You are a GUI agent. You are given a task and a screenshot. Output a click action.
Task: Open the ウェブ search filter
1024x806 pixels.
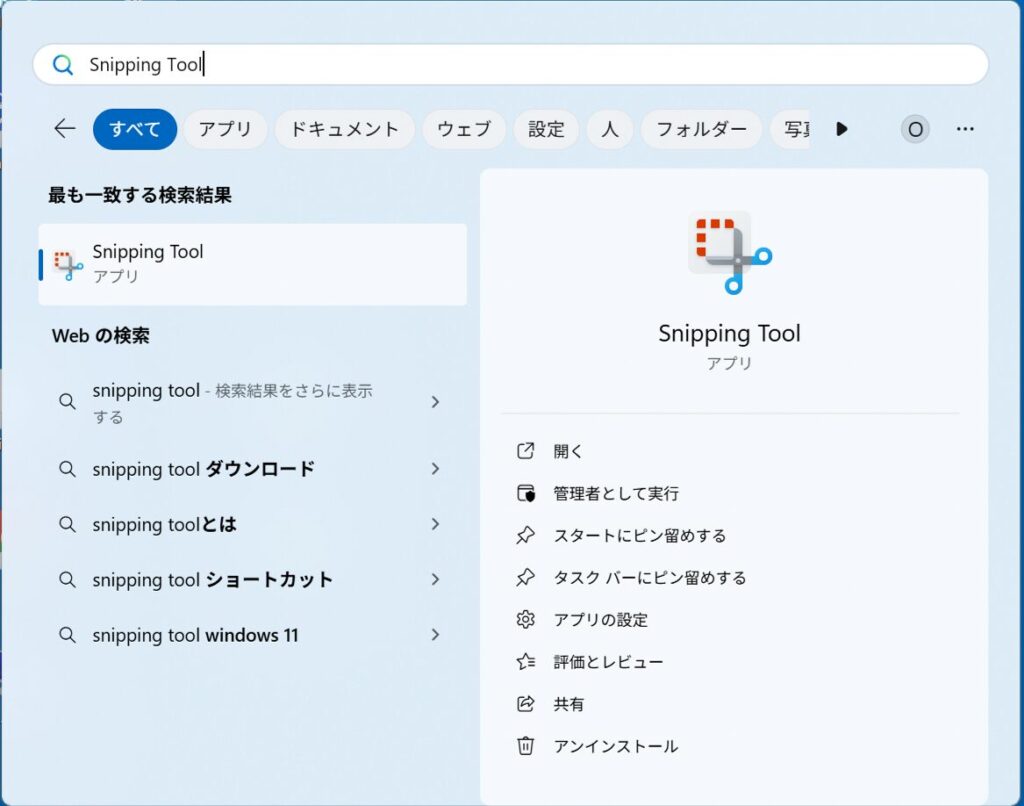click(463, 128)
